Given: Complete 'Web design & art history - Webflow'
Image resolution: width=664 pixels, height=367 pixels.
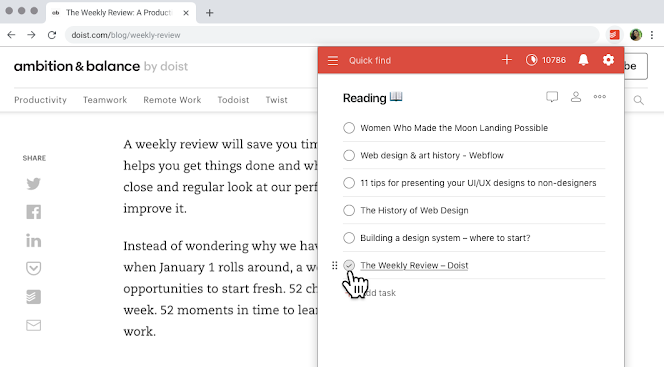Looking at the screenshot, I should (349, 155).
